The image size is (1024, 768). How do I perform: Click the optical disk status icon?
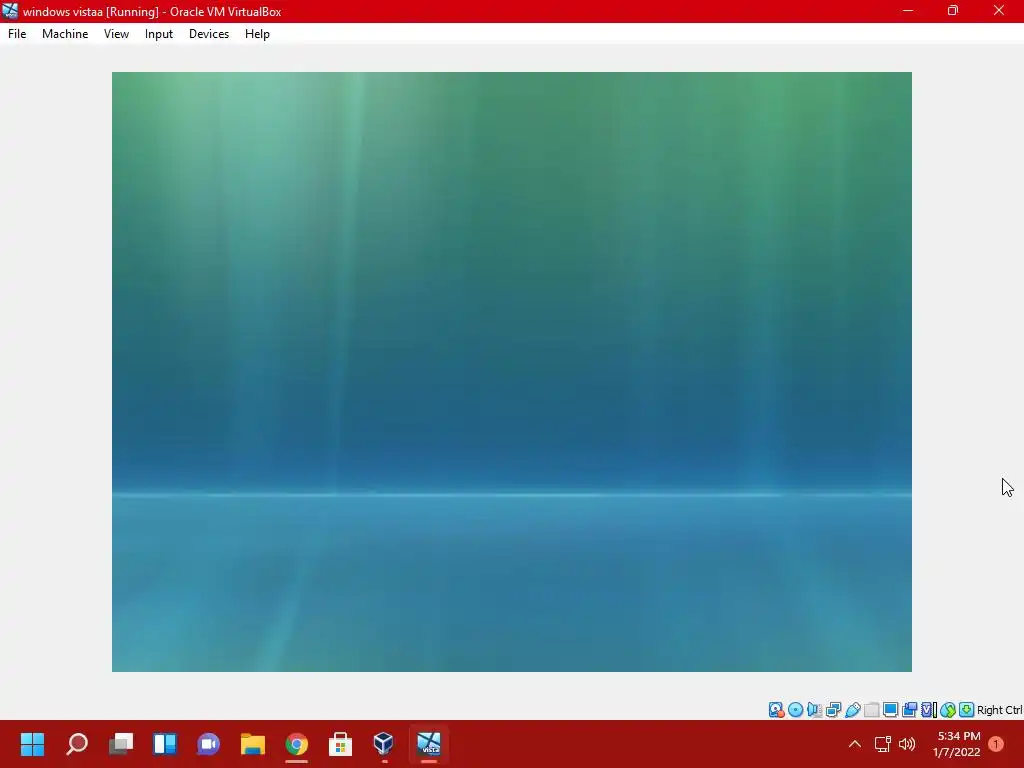[x=795, y=710]
